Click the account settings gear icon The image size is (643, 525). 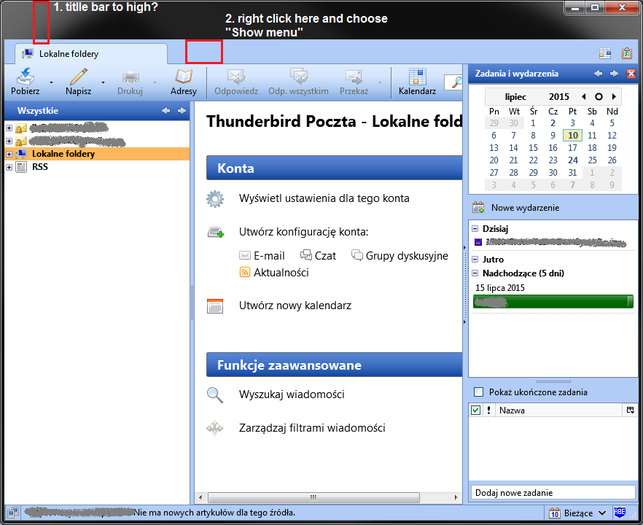[x=215, y=199]
